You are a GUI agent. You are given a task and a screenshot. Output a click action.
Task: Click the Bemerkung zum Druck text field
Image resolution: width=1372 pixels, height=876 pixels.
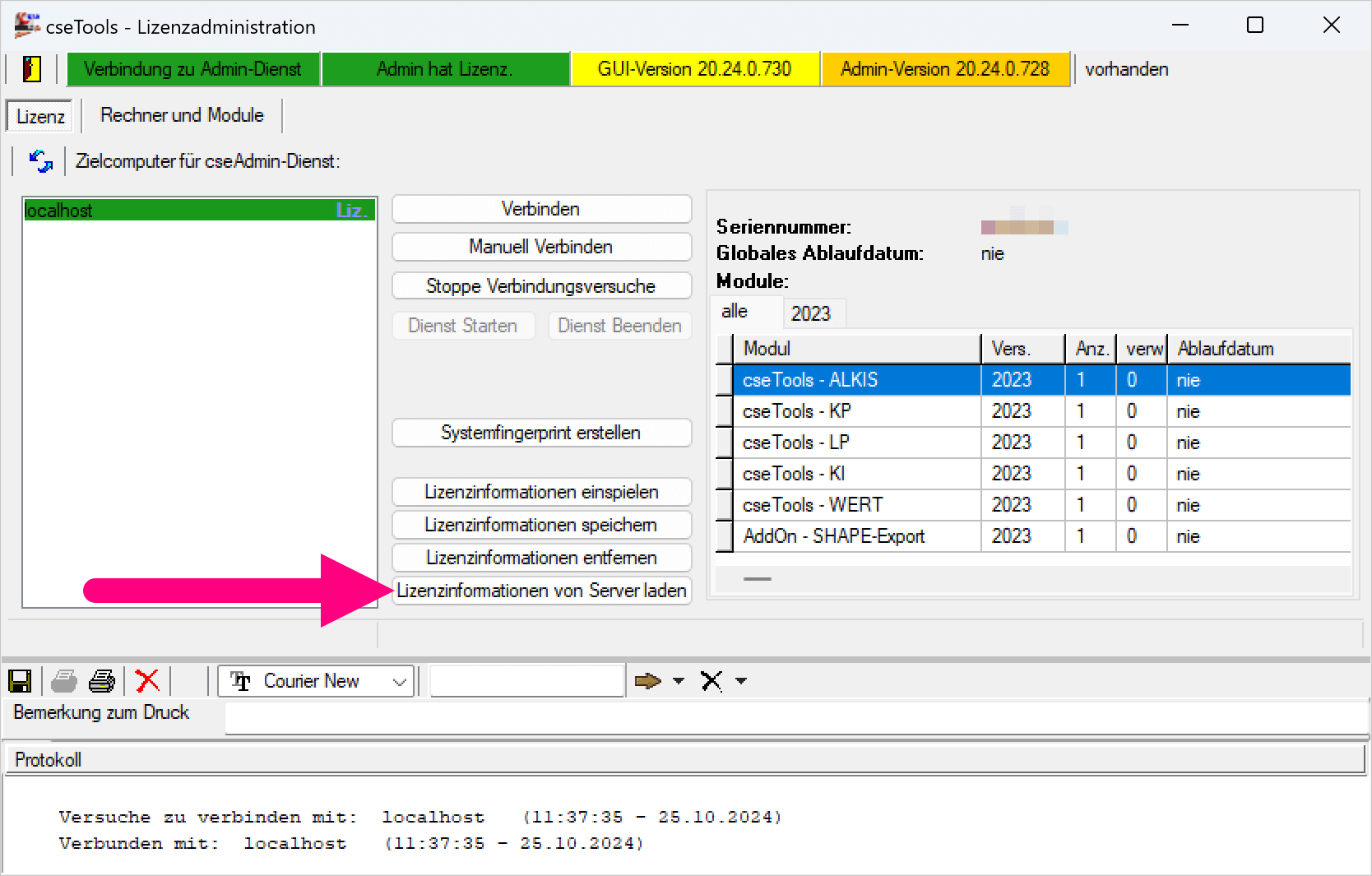pyautogui.click(x=795, y=718)
